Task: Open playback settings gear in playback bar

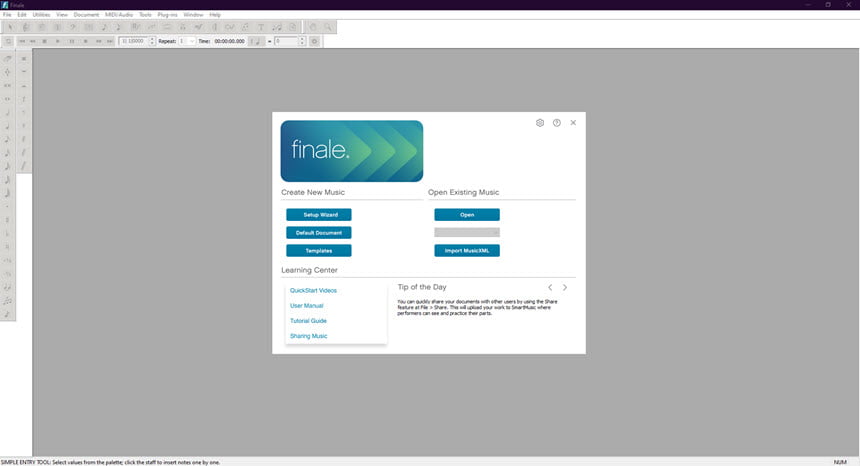Action: point(314,41)
